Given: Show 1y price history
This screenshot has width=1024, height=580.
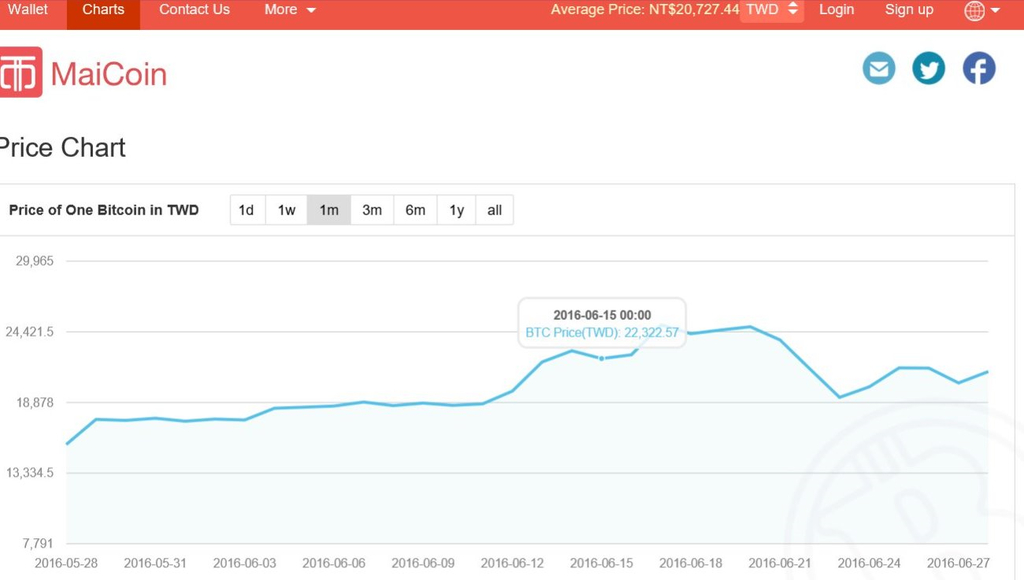Looking at the screenshot, I should (x=456, y=210).
